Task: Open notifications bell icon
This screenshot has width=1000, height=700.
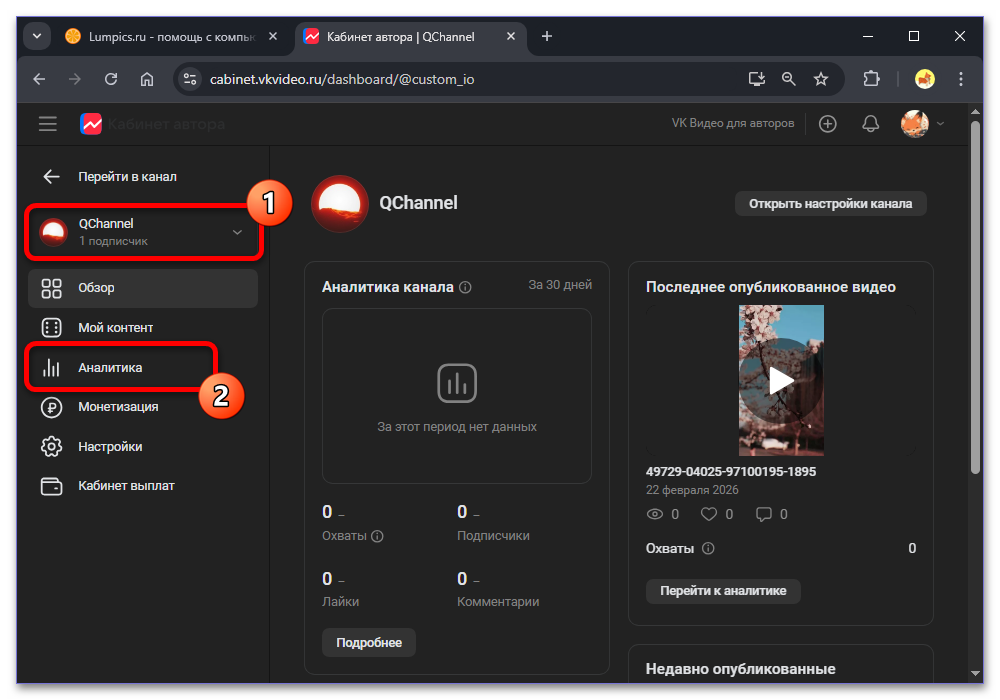Action: [x=871, y=124]
